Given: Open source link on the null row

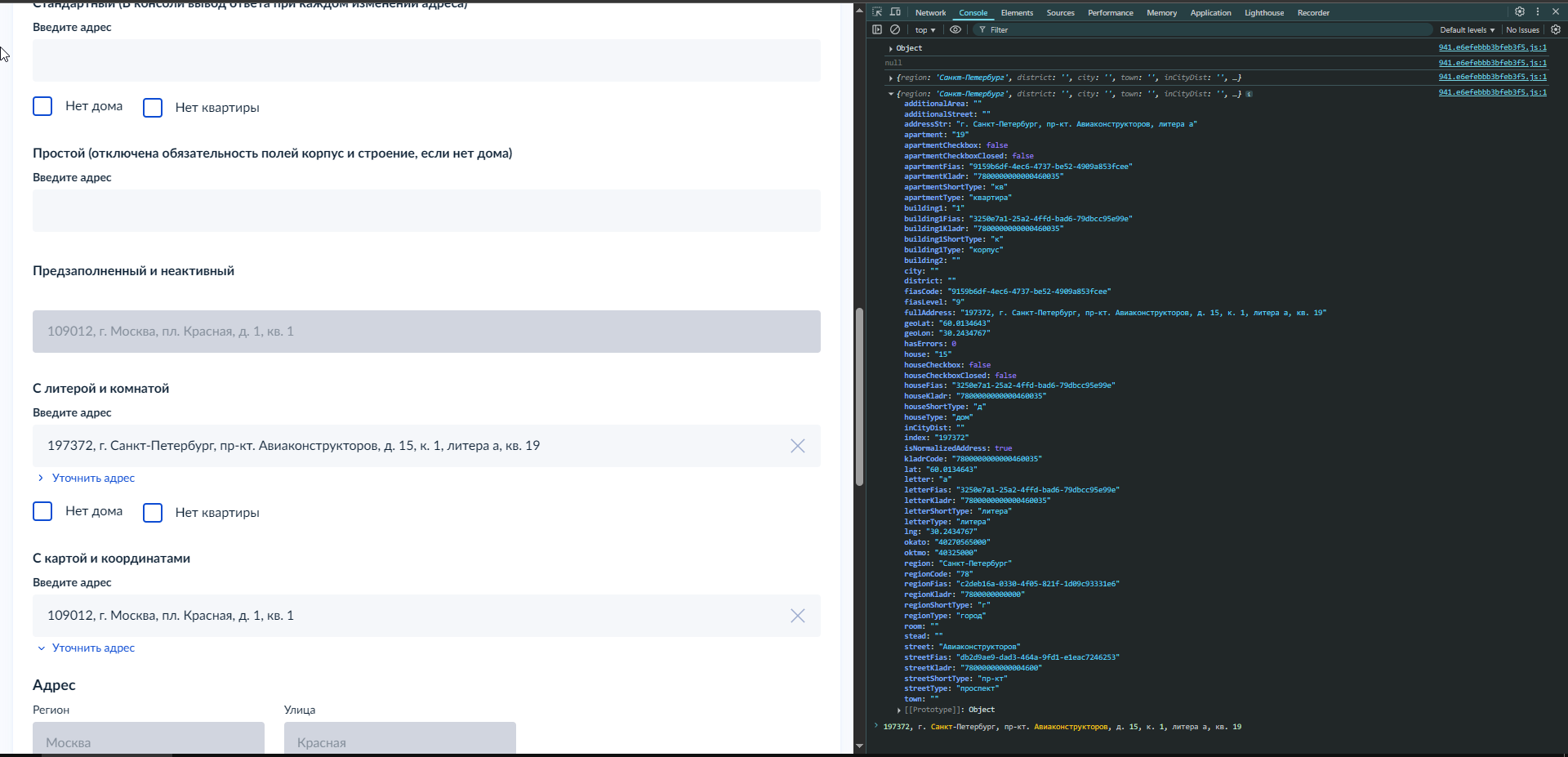Looking at the screenshot, I should [x=1492, y=62].
